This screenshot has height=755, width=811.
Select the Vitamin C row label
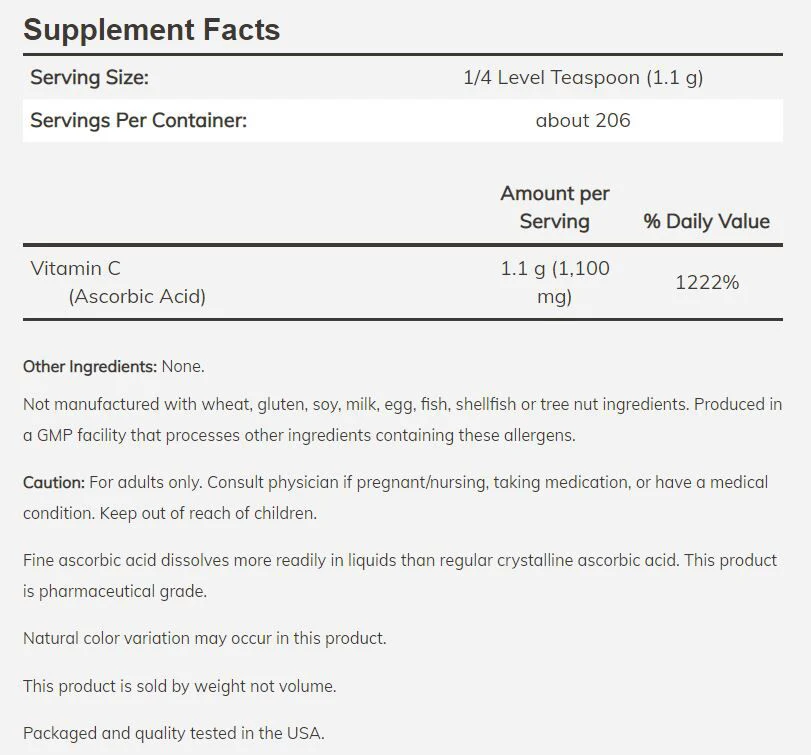coord(76,268)
